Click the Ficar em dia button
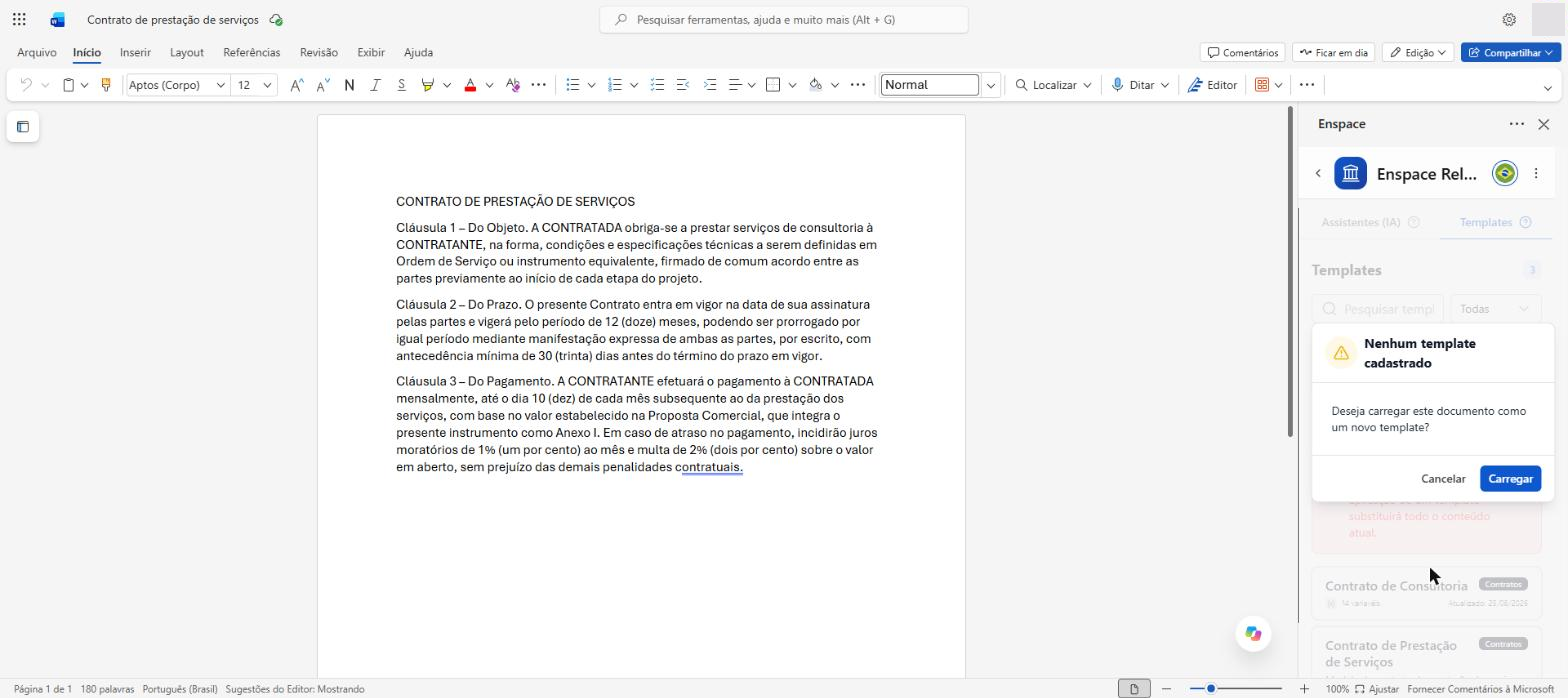 click(1334, 52)
